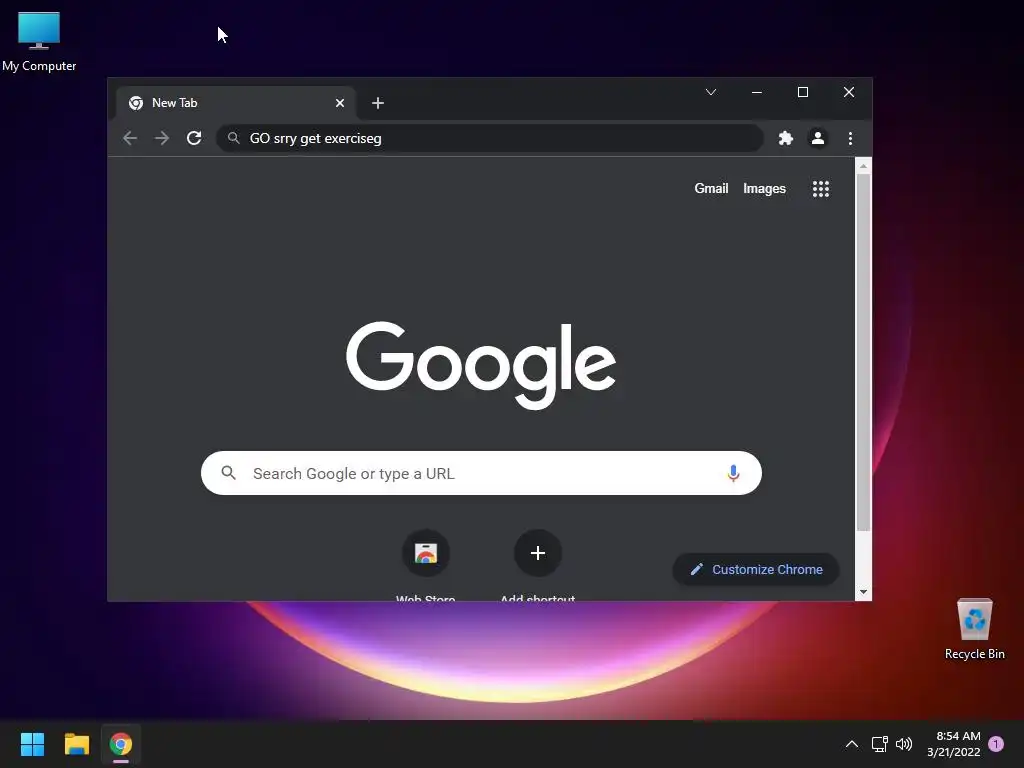
Task: Open the Extensions puzzle icon
Action: click(786, 138)
